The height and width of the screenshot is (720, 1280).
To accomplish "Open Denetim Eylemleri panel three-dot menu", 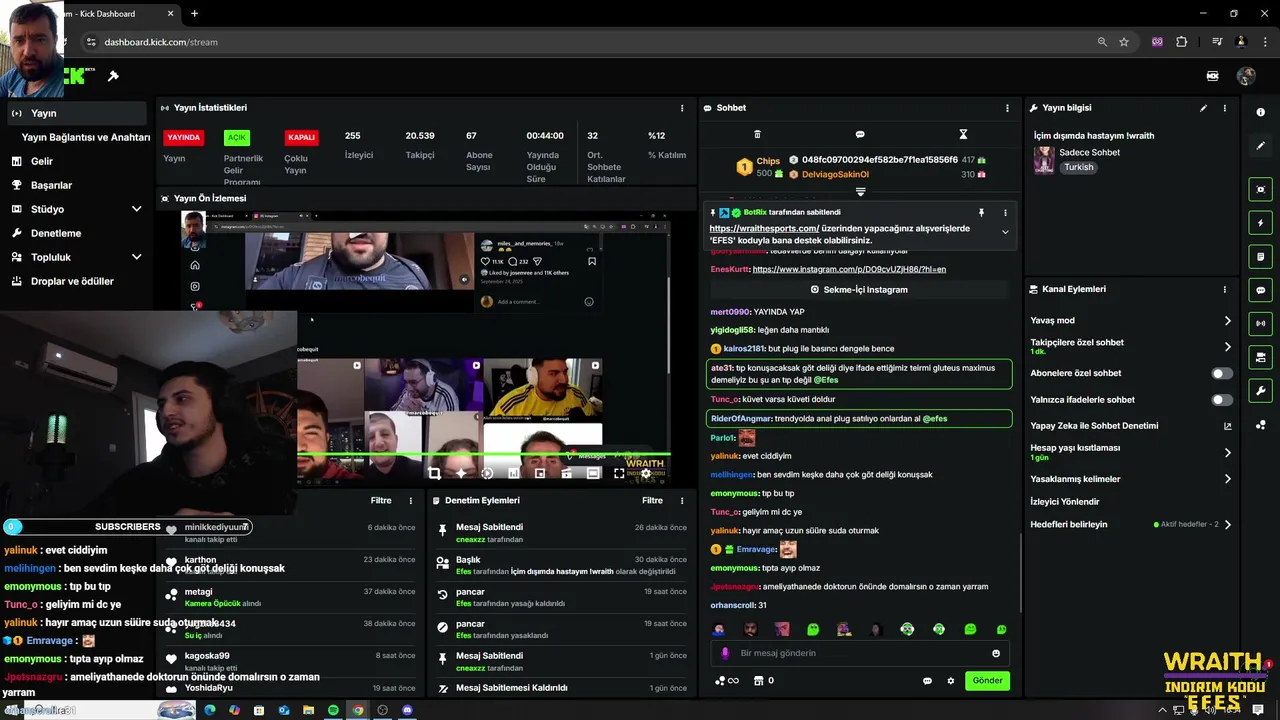I will [682, 500].
